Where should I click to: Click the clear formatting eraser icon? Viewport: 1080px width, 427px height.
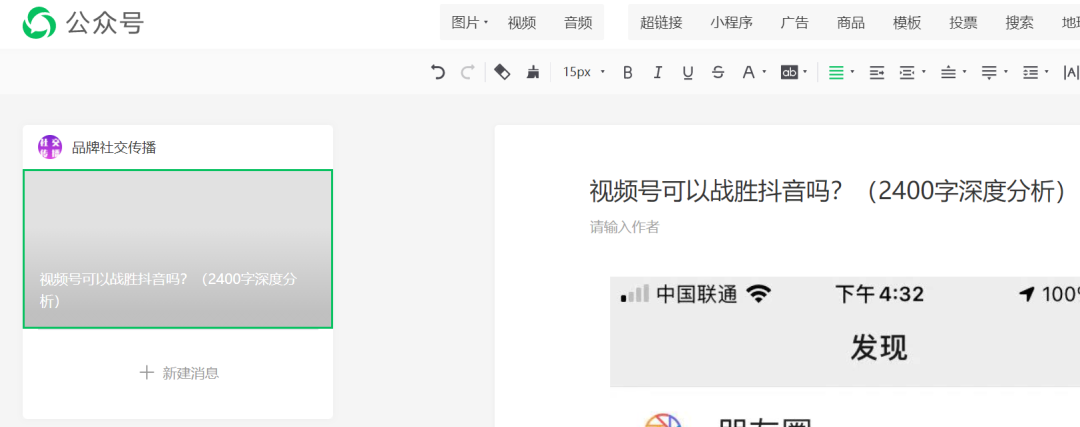coord(503,72)
